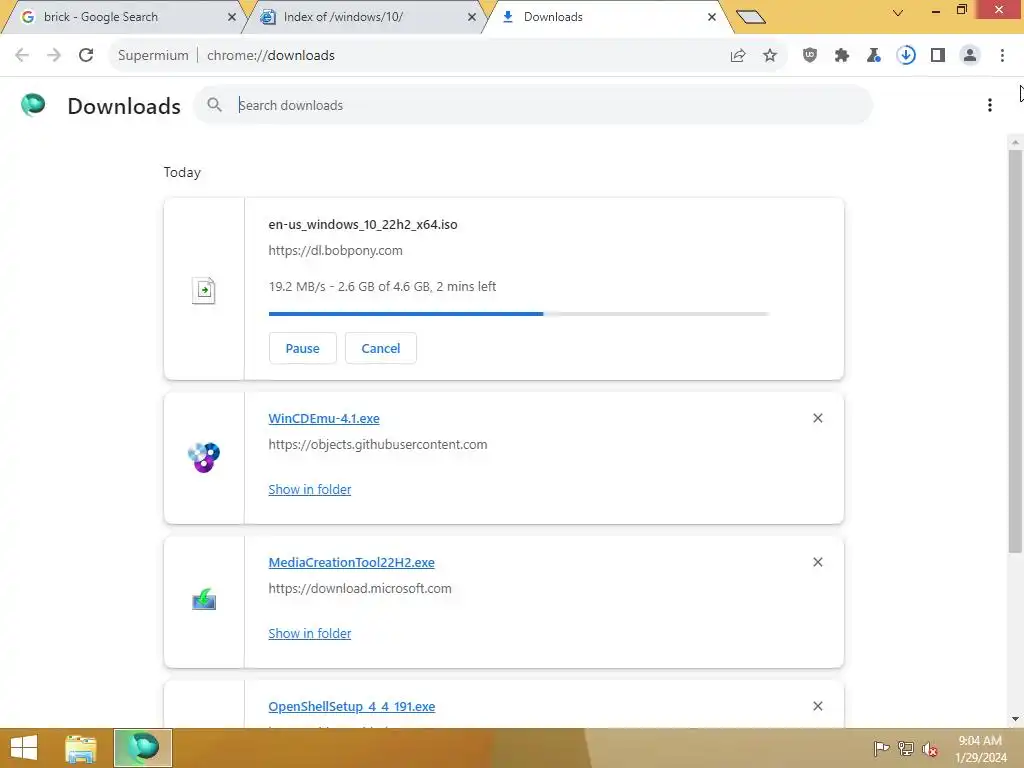
Task: Remove OpenShellSetup_4_4_191.exe from the list
Action: [x=818, y=706]
